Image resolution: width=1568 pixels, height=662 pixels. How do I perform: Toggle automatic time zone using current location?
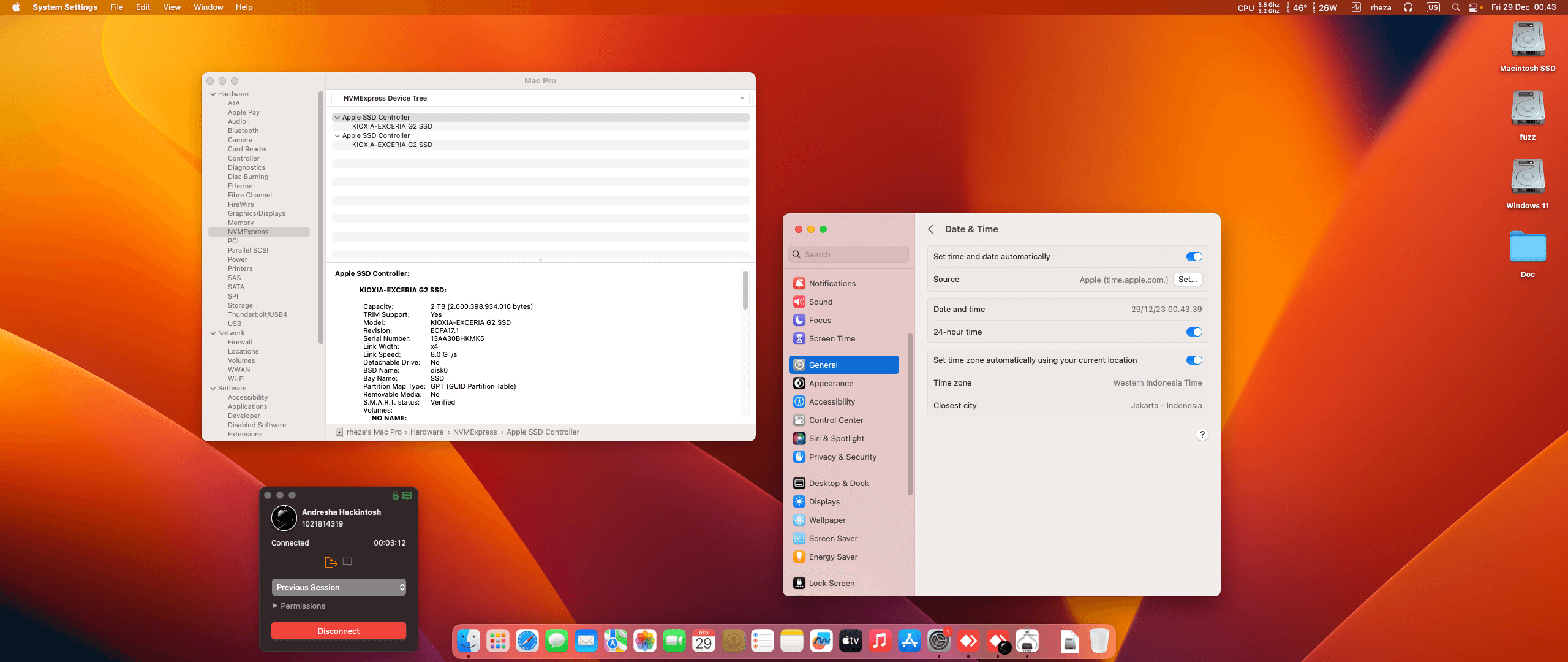coord(1194,360)
